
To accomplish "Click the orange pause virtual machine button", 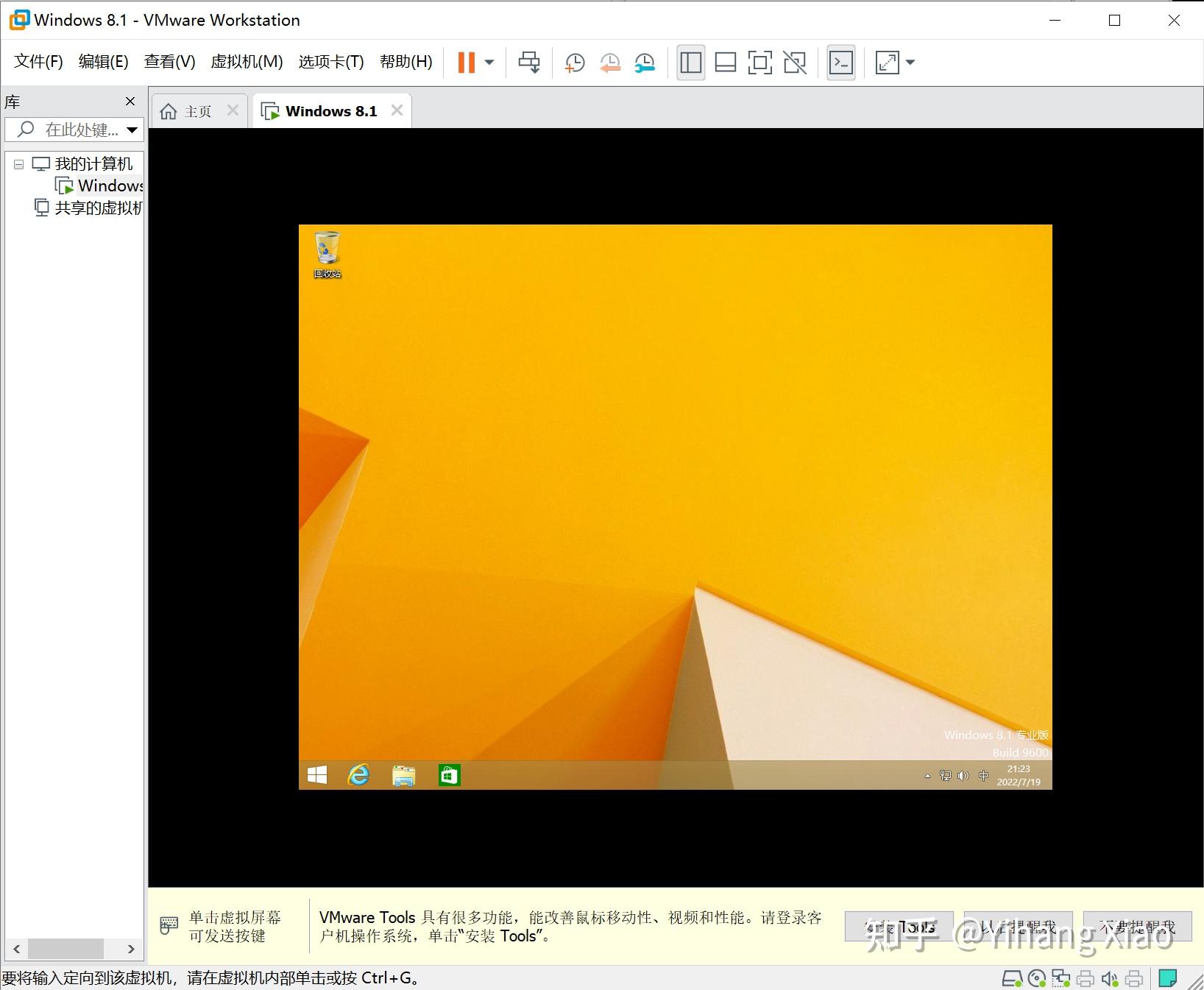I will [466, 63].
